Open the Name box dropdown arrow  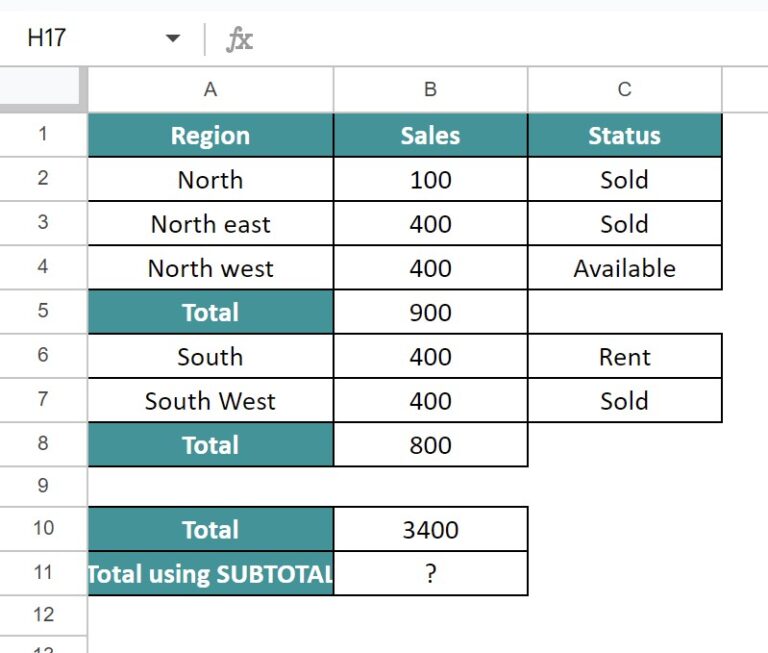[x=172, y=38]
